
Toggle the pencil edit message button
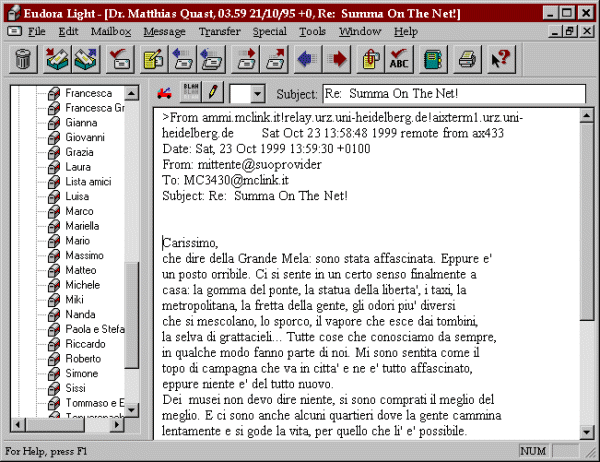211,94
